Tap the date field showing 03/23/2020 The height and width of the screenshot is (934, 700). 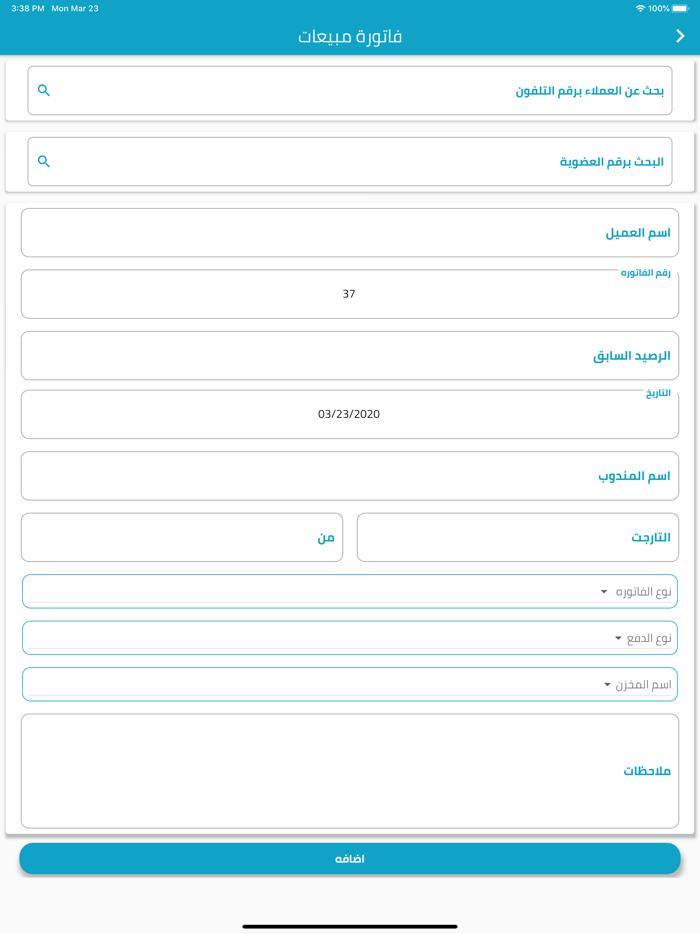click(350, 414)
